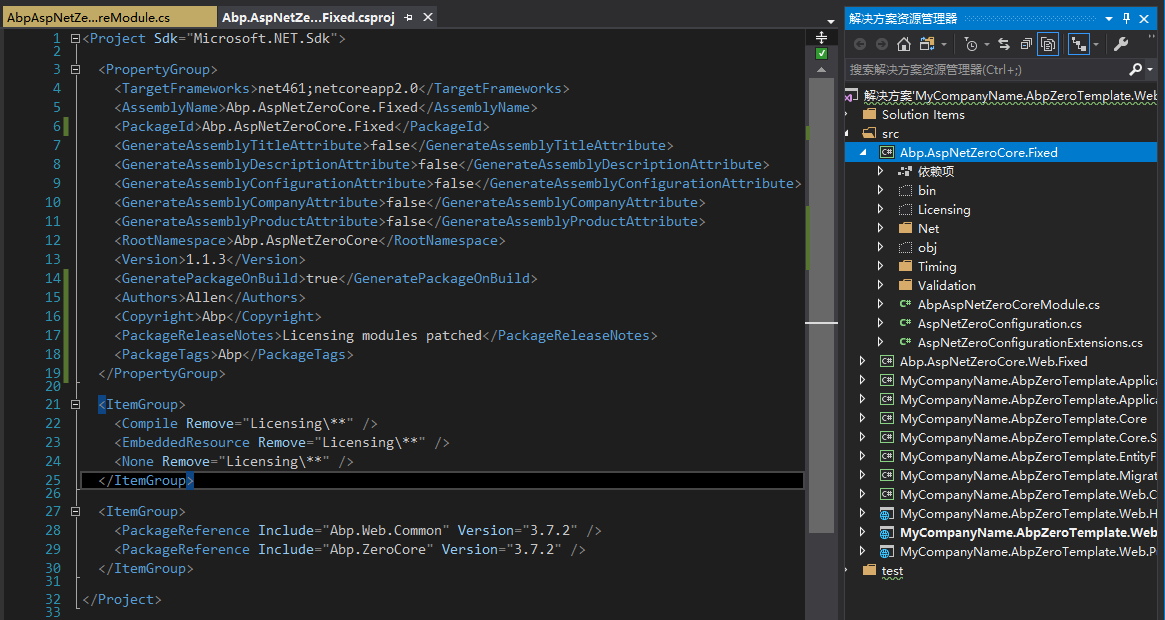Image resolution: width=1165 pixels, height=620 pixels.
Task: Click the Back navigation arrow in Solution Explorer
Action: 860,45
